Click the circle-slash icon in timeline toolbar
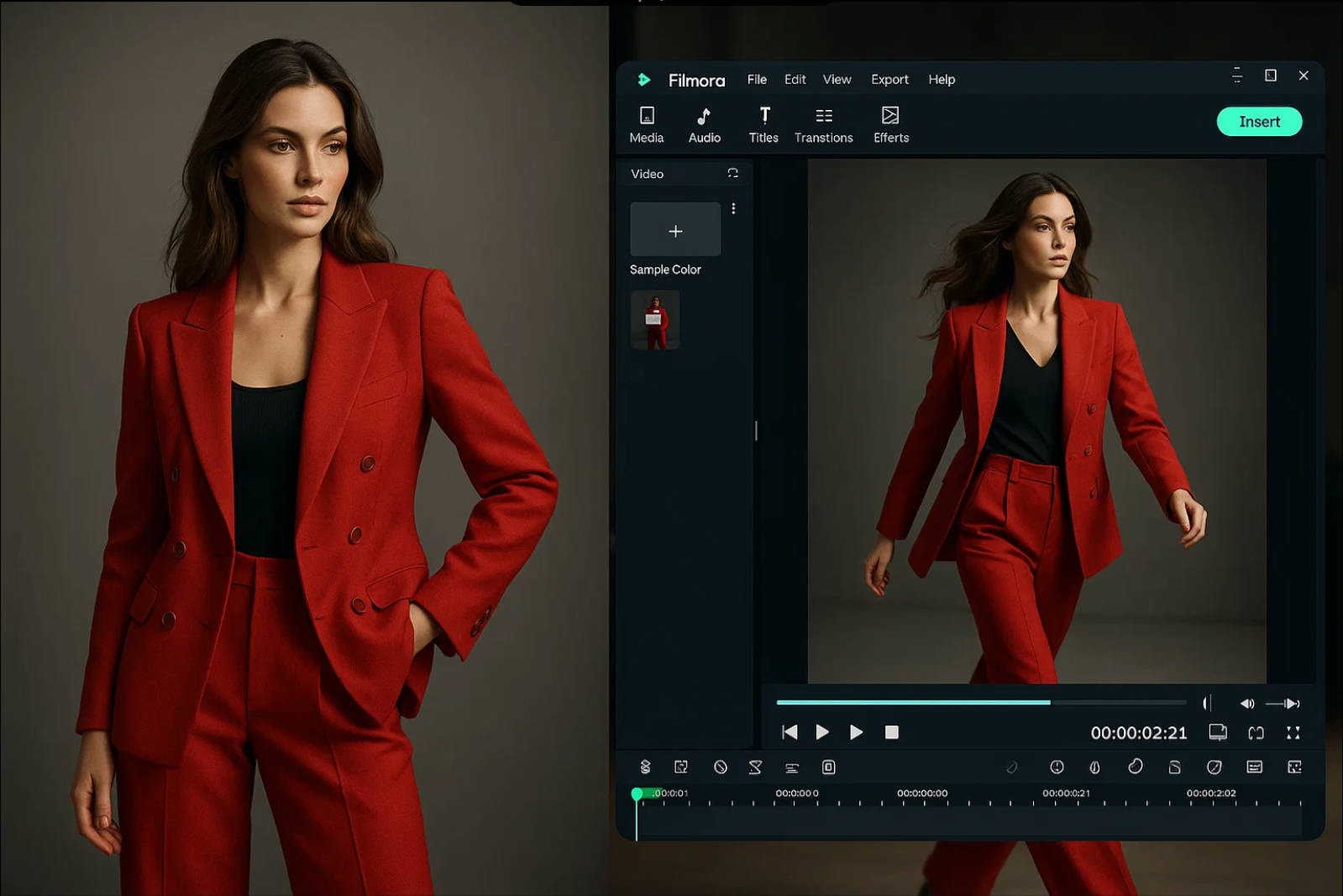 721,767
